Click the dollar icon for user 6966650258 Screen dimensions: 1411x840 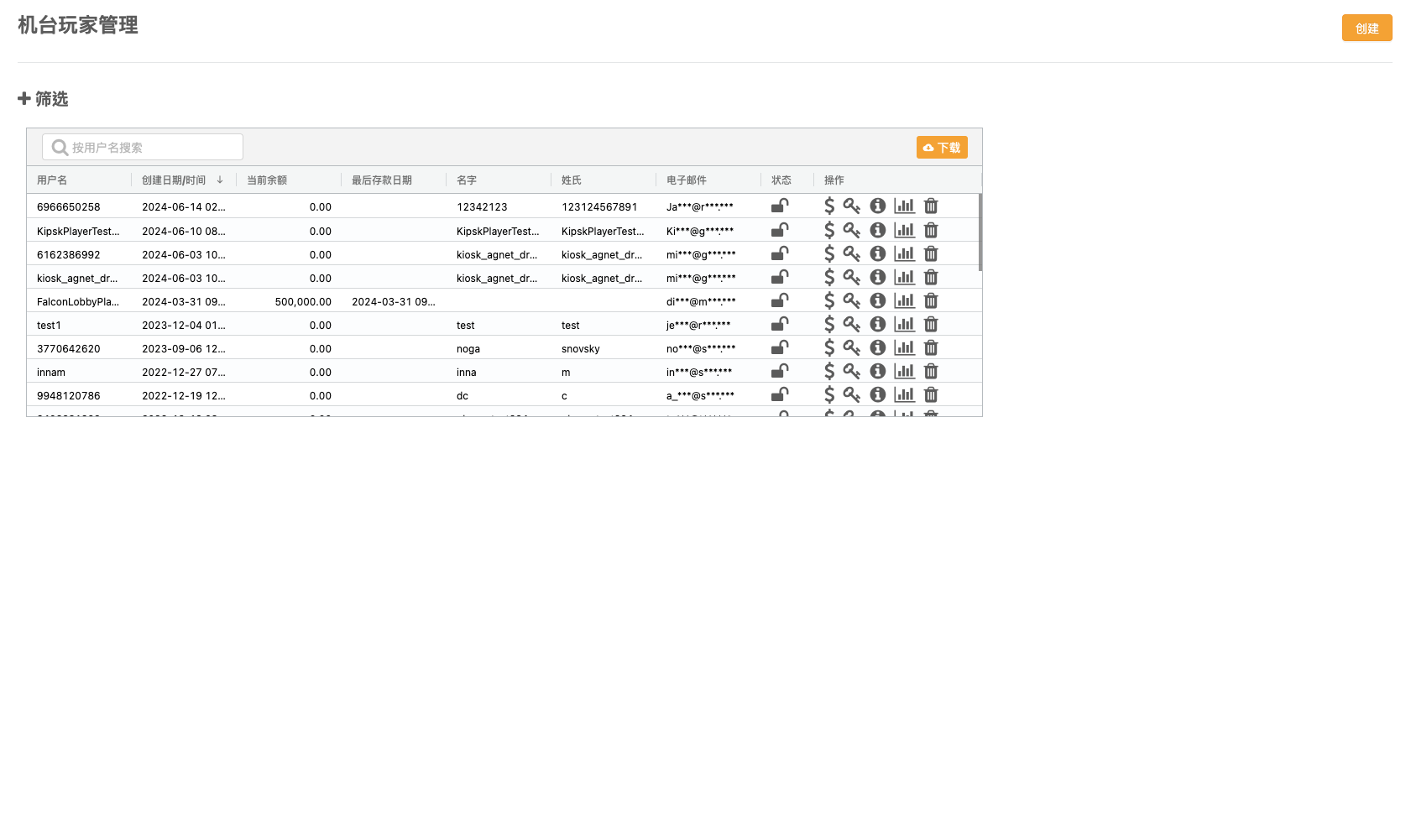coord(829,206)
